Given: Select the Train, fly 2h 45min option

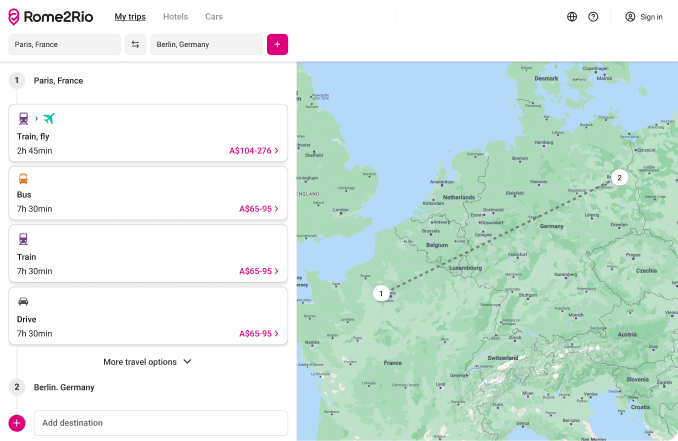Looking at the screenshot, I should (x=148, y=133).
